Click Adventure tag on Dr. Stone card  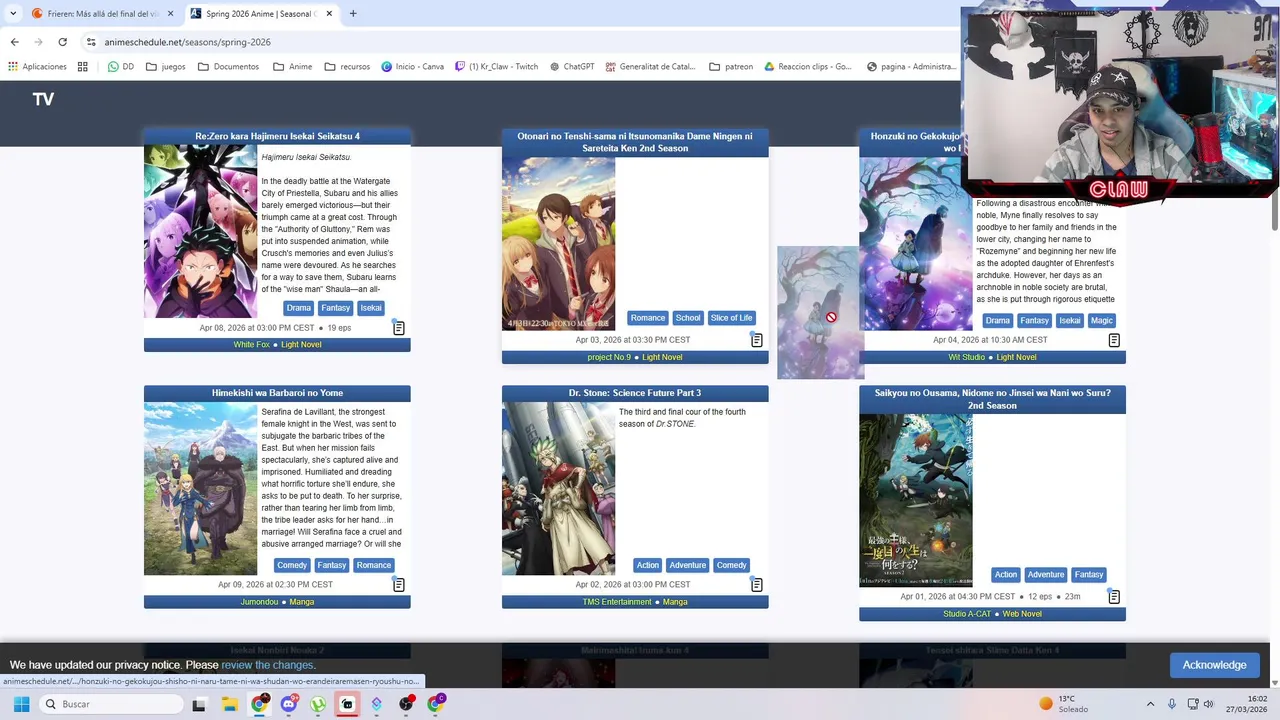click(688, 565)
